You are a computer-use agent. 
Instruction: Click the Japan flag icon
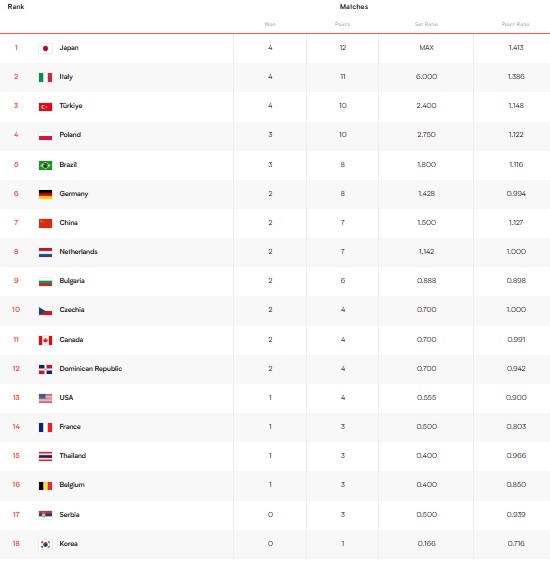point(46,48)
